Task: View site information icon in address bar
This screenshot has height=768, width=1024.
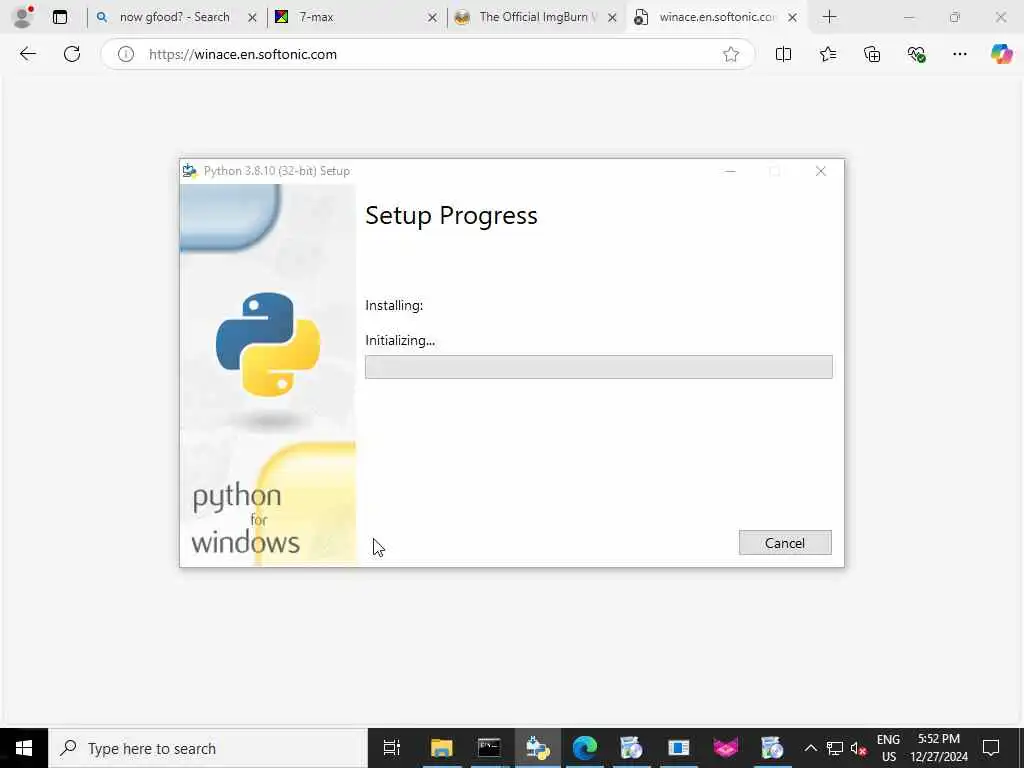Action: click(x=126, y=54)
